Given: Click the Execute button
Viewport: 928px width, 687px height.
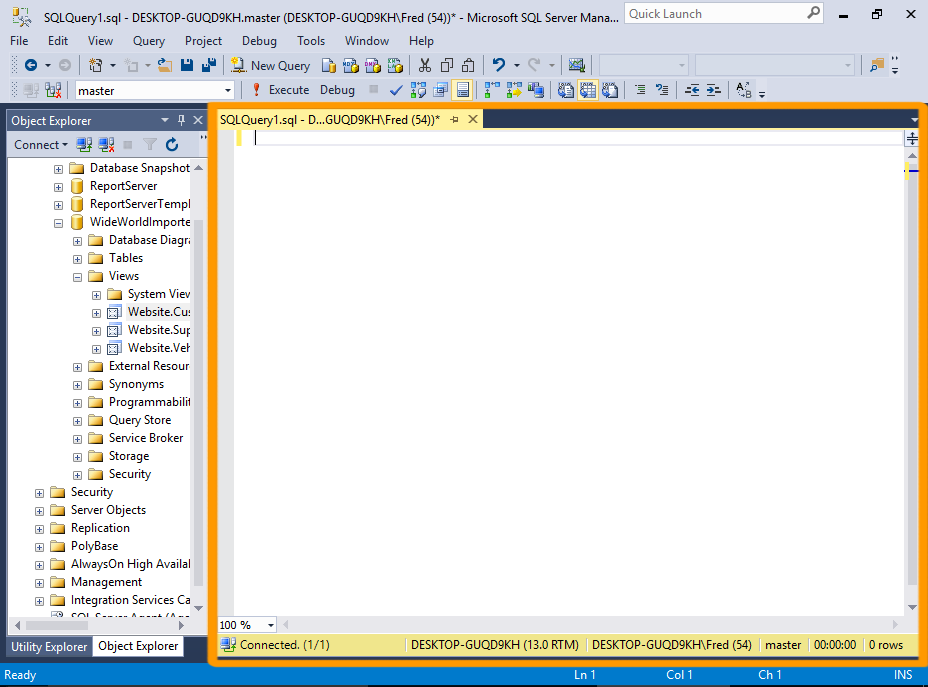Looking at the screenshot, I should point(287,89).
